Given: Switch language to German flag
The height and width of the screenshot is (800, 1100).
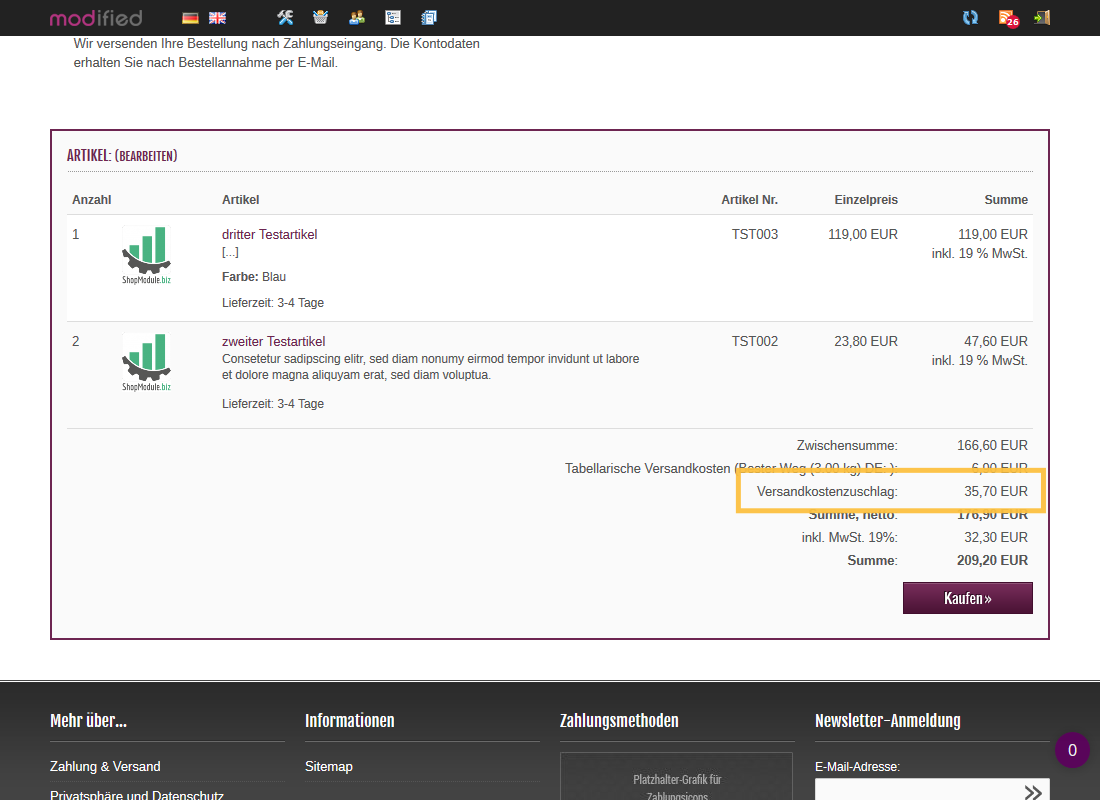Looking at the screenshot, I should tap(190, 18).
